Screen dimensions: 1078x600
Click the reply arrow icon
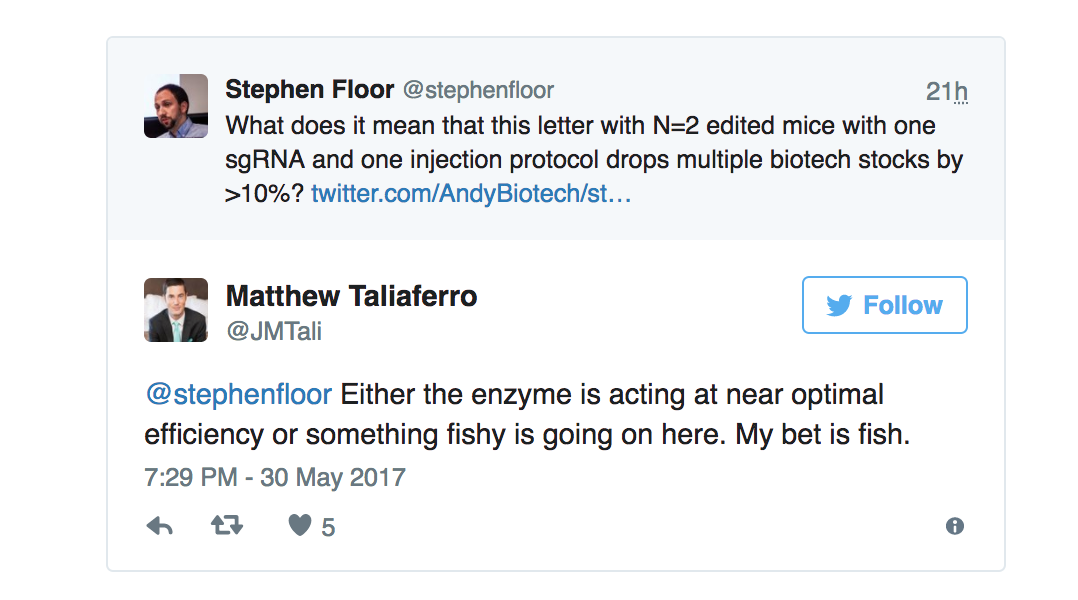coord(159,526)
